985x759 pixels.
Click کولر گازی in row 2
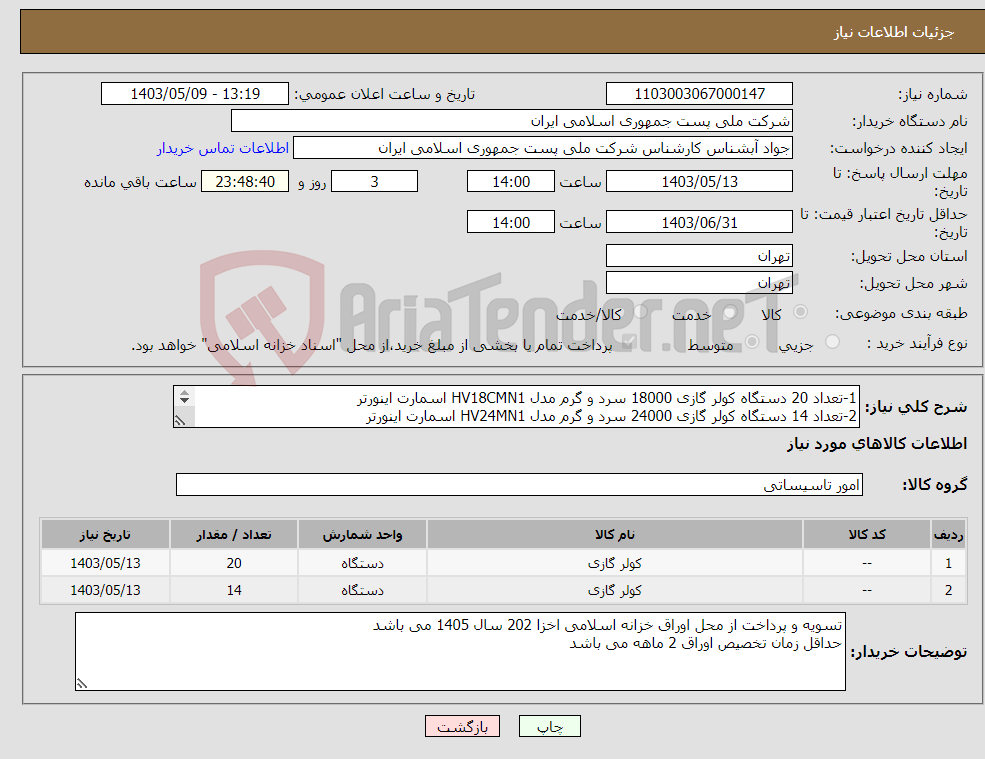tap(615, 591)
